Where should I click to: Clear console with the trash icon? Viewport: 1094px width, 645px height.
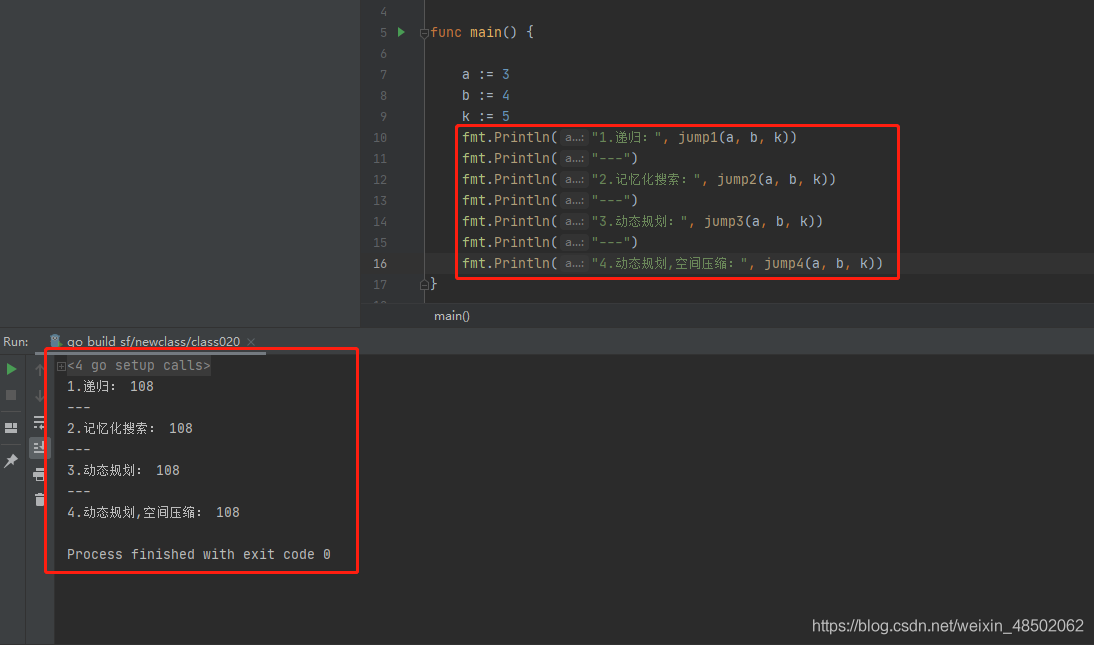40,499
